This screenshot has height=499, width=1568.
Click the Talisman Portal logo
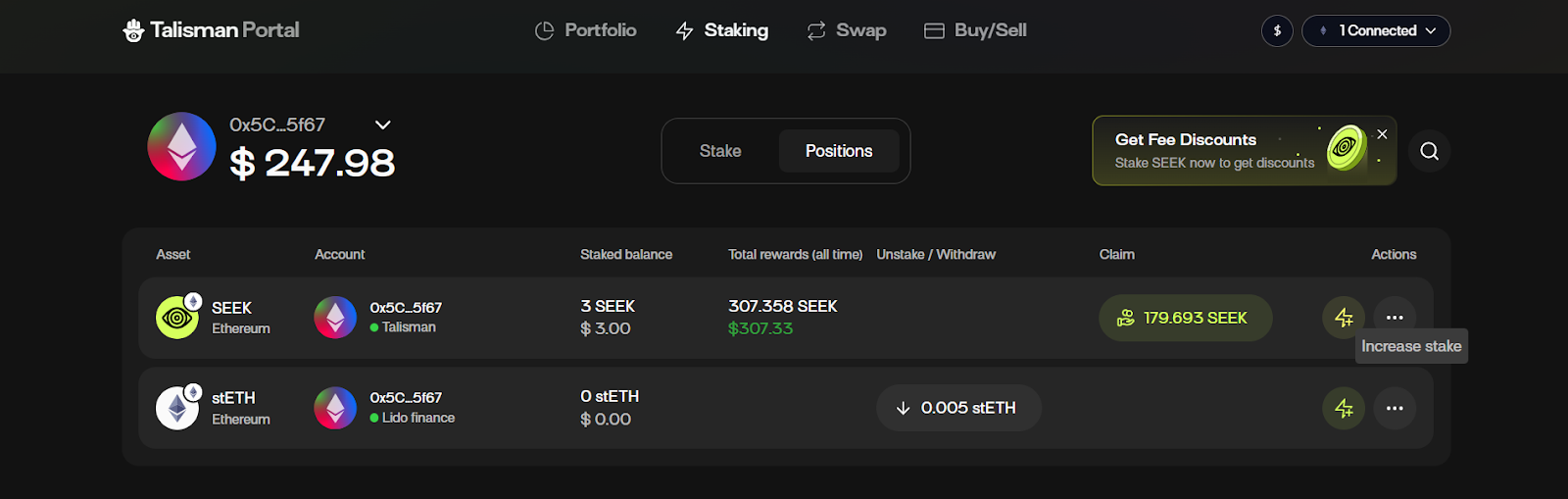pyautogui.click(x=212, y=30)
